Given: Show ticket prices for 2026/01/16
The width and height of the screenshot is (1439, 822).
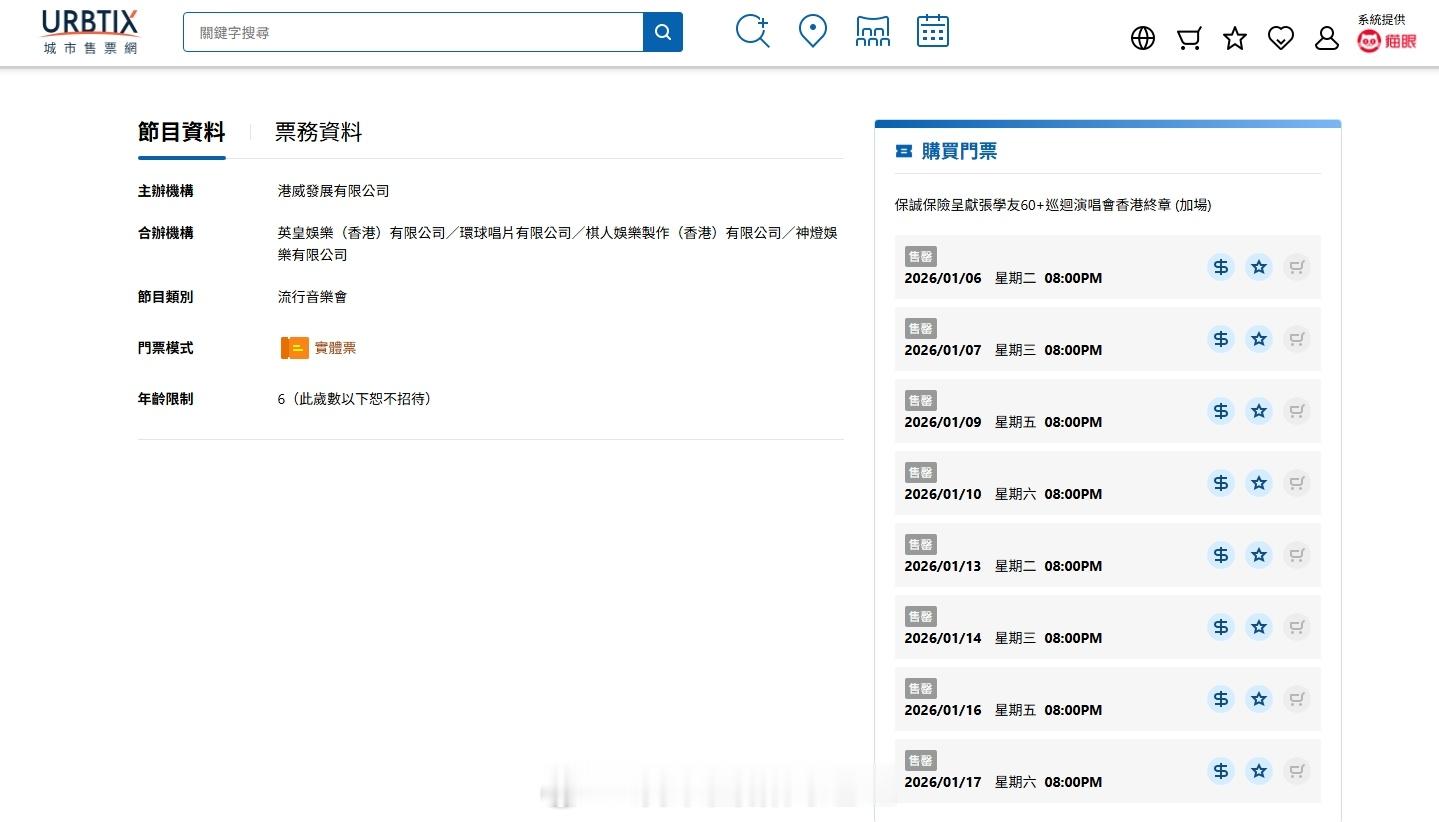Looking at the screenshot, I should point(1221,699).
